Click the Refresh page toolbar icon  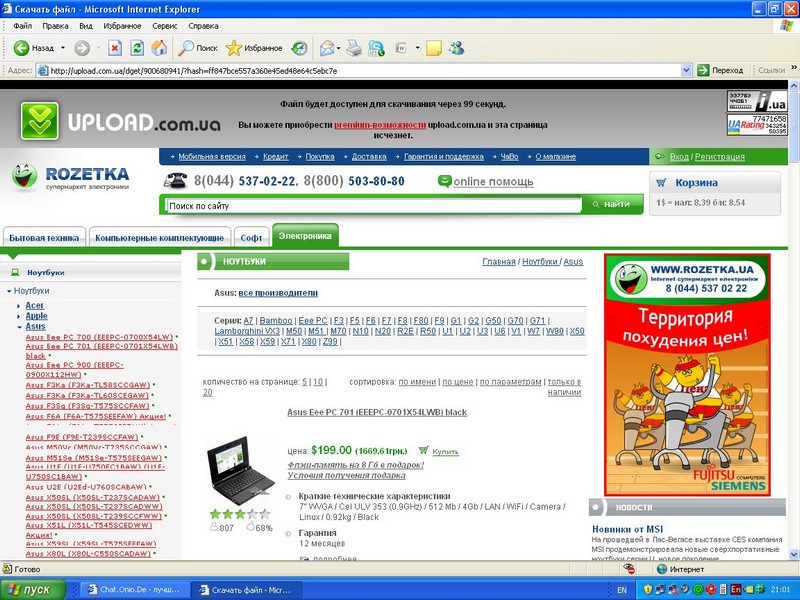point(137,48)
